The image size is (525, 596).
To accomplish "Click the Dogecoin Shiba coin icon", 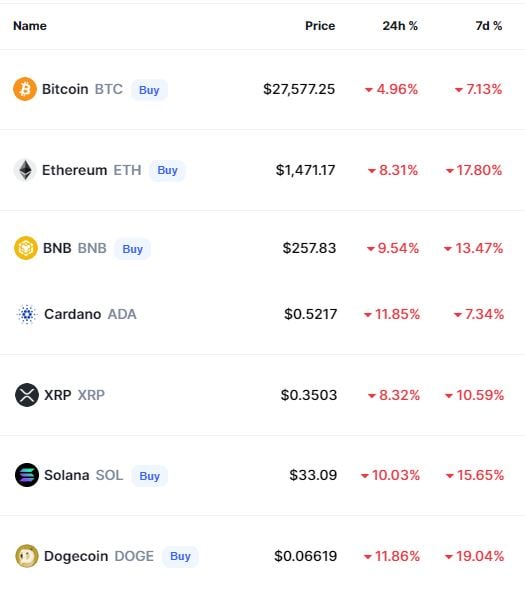I will coord(27,556).
